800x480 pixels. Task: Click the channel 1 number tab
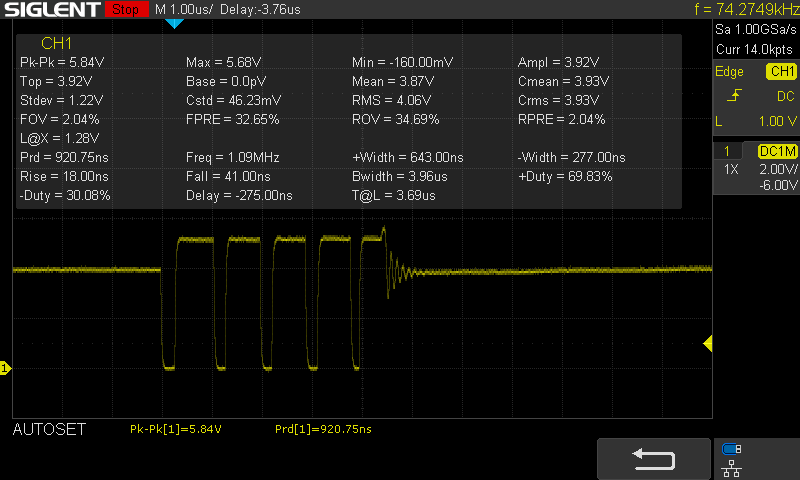click(727, 151)
